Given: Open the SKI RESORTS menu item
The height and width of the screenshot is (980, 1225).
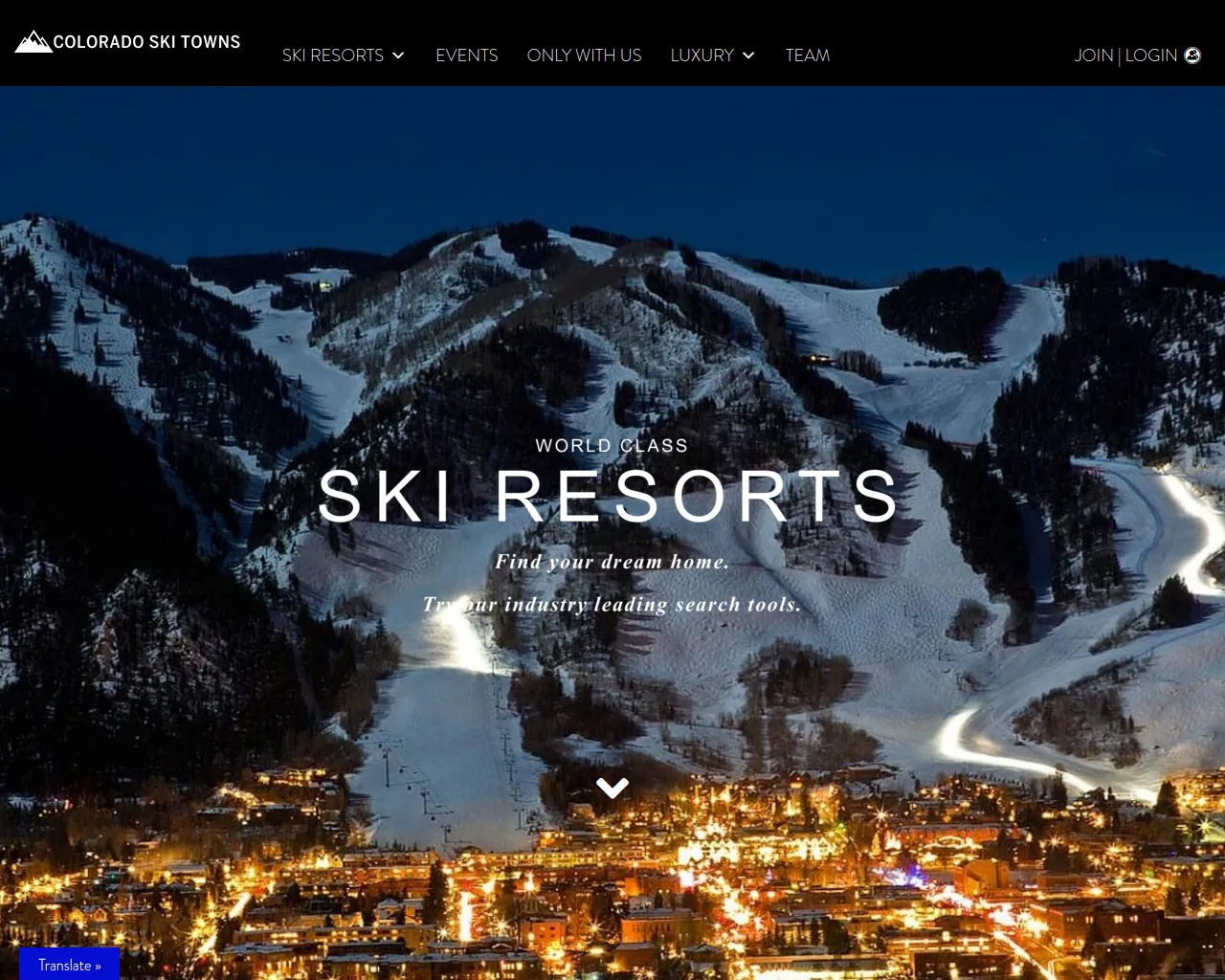Looking at the screenshot, I should (333, 56).
